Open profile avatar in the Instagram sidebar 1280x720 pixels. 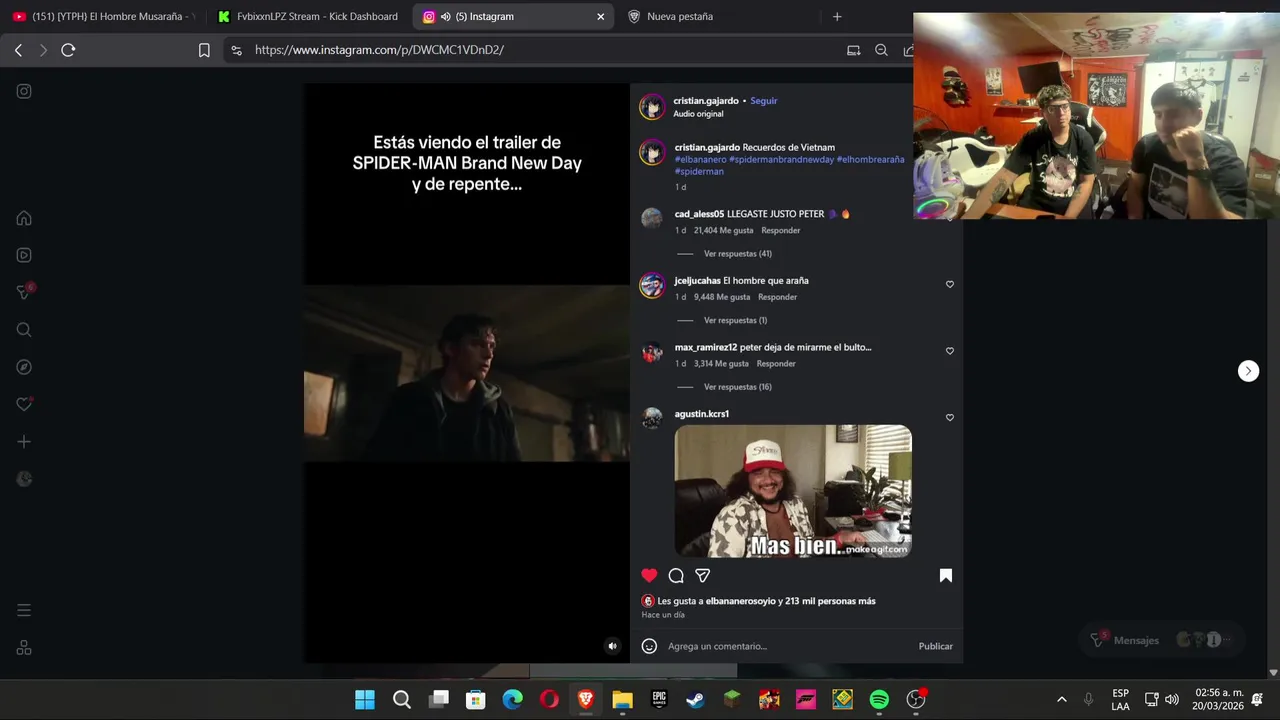(24, 478)
